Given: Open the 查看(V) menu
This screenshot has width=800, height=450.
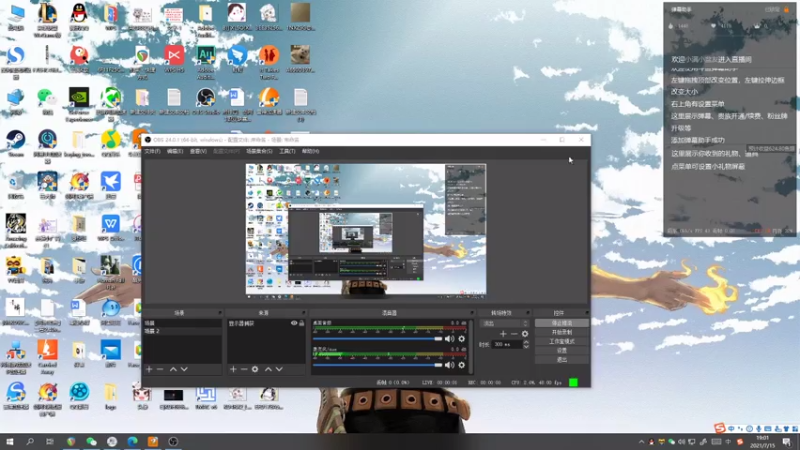Looking at the screenshot, I should point(198,151).
